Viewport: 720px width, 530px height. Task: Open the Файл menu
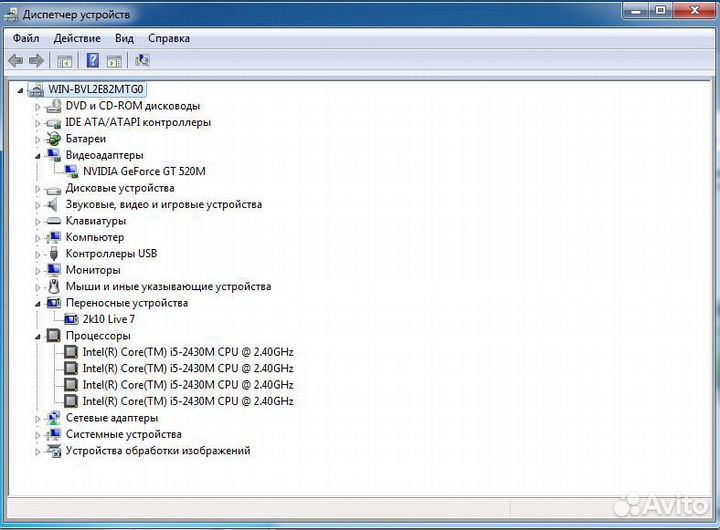[x=26, y=38]
